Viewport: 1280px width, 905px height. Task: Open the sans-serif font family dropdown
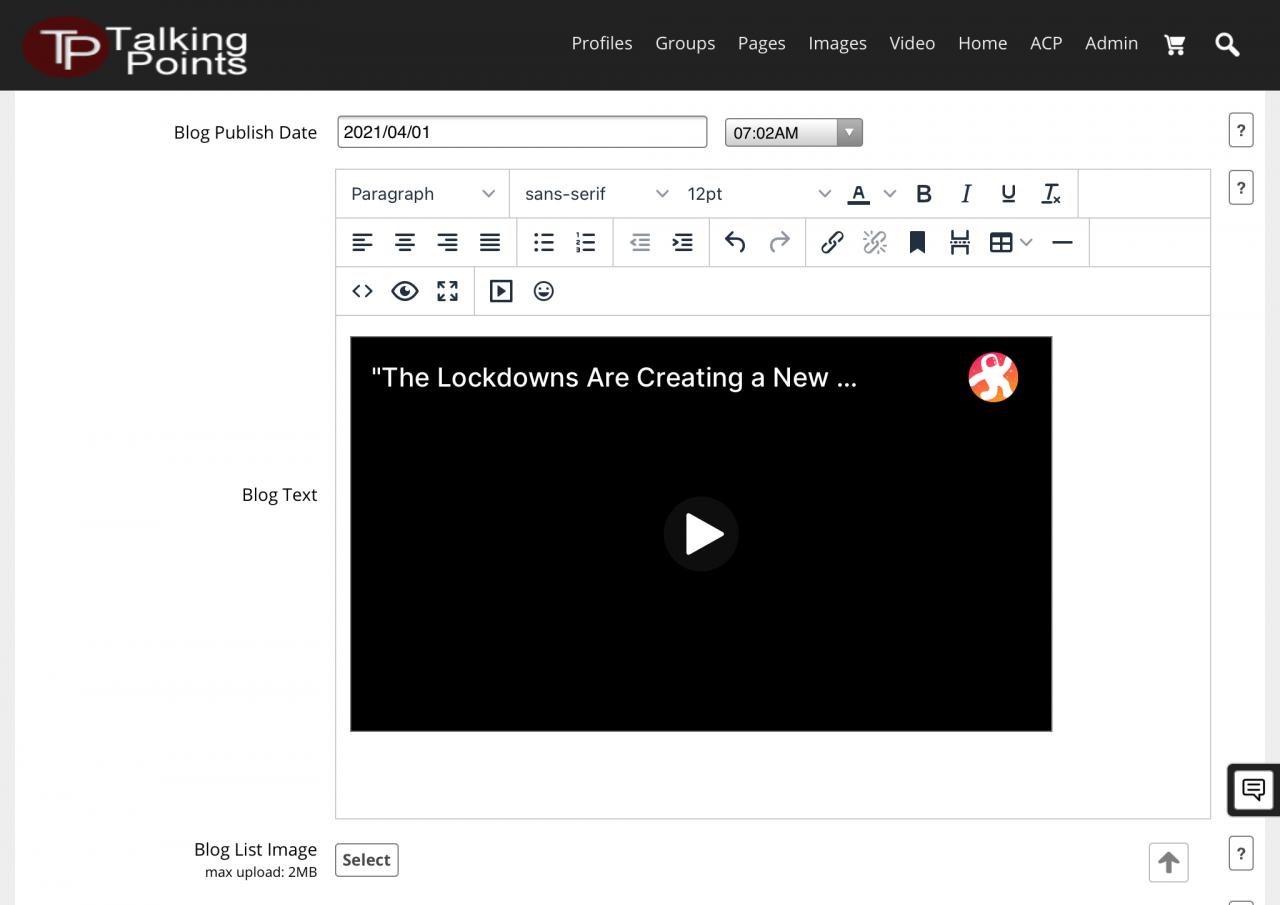coord(595,194)
